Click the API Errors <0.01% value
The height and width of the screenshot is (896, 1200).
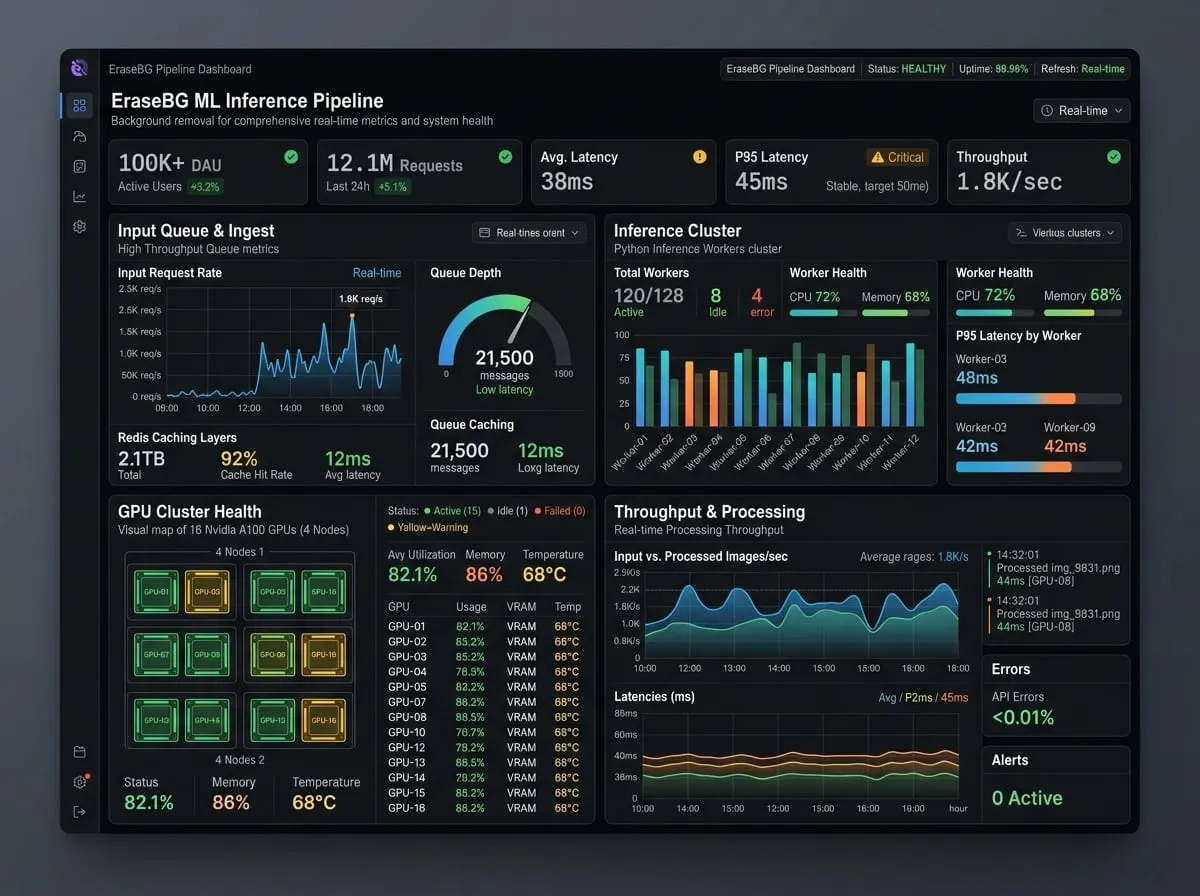point(1022,718)
